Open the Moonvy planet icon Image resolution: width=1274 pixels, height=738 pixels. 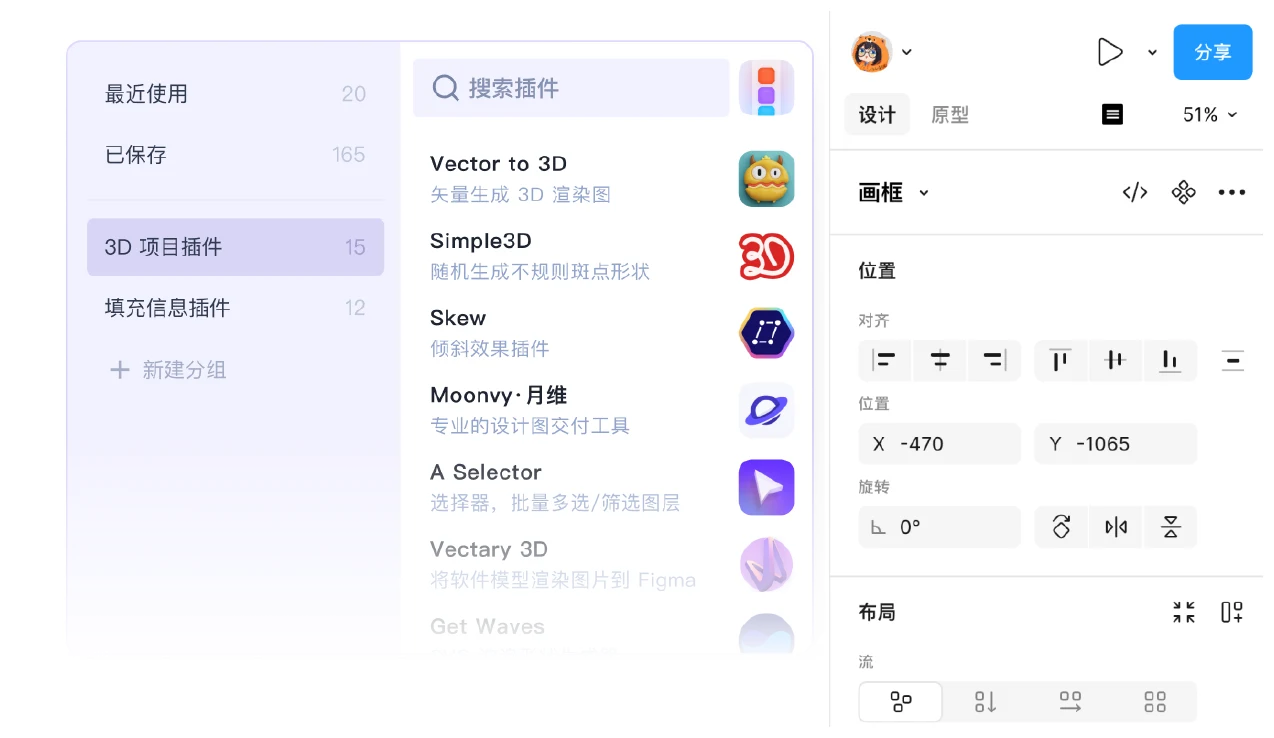(766, 410)
